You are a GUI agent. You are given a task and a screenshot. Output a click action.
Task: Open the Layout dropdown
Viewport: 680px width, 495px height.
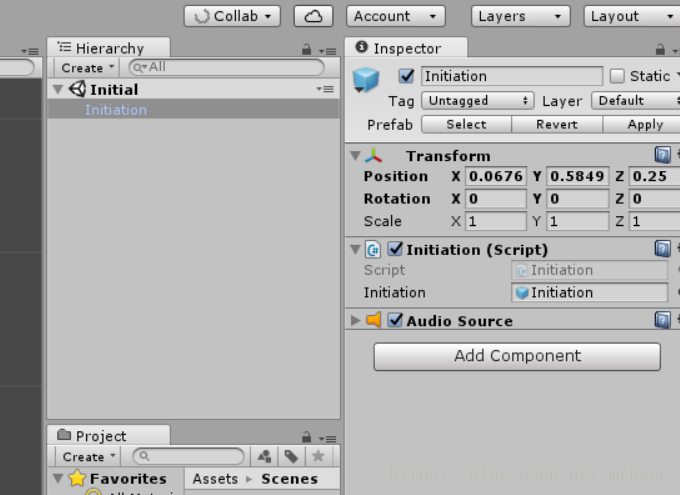pos(632,16)
